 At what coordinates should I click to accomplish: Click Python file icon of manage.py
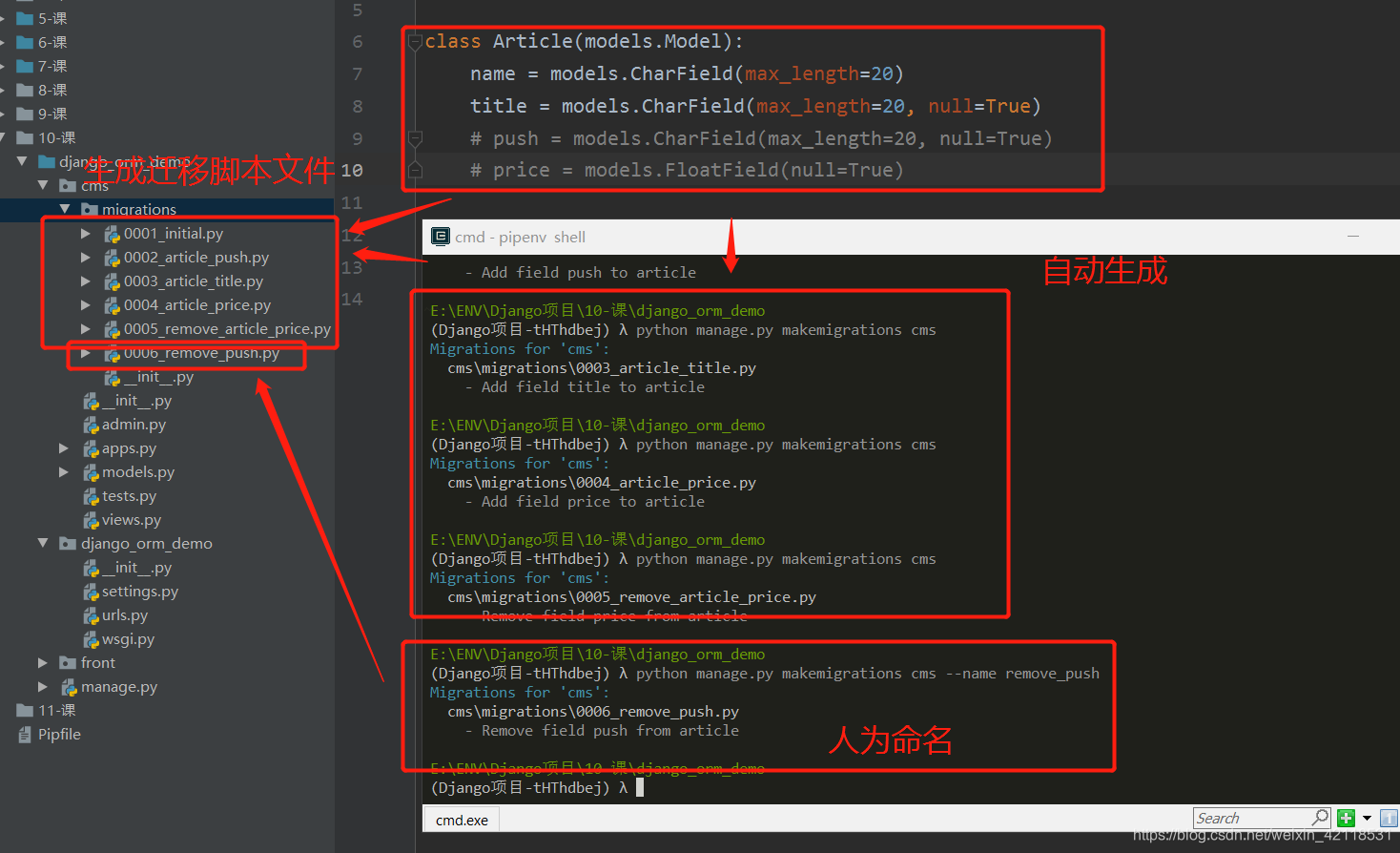(69, 687)
